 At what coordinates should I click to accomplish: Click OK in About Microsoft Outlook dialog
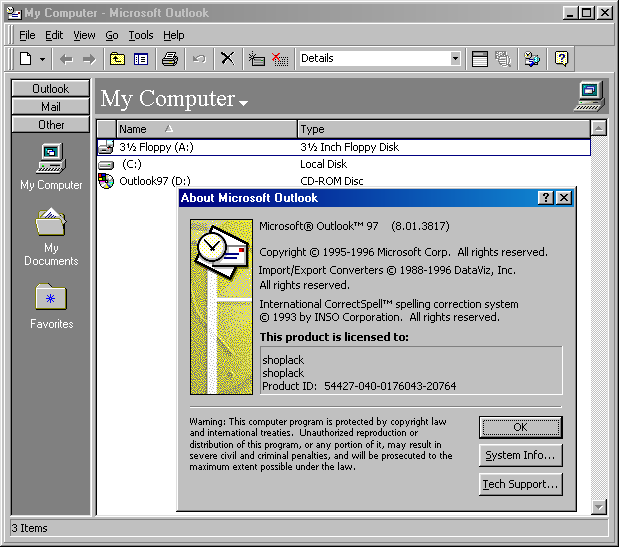tap(520, 427)
